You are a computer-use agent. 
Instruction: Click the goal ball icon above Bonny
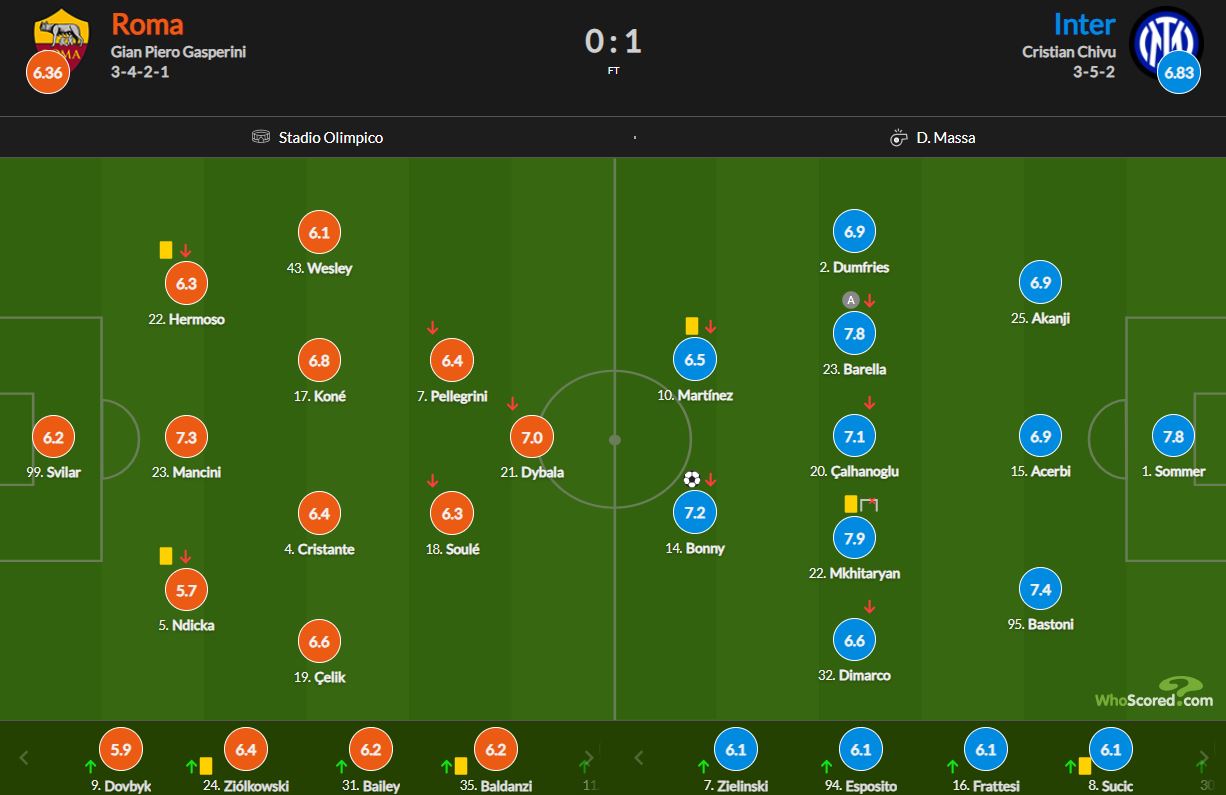[x=692, y=479]
